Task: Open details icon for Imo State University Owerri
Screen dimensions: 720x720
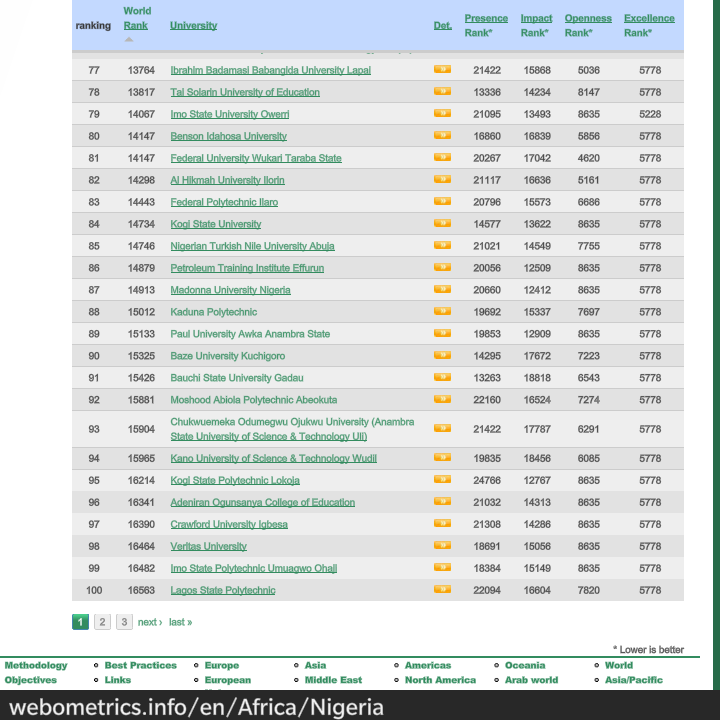Action: point(442,114)
